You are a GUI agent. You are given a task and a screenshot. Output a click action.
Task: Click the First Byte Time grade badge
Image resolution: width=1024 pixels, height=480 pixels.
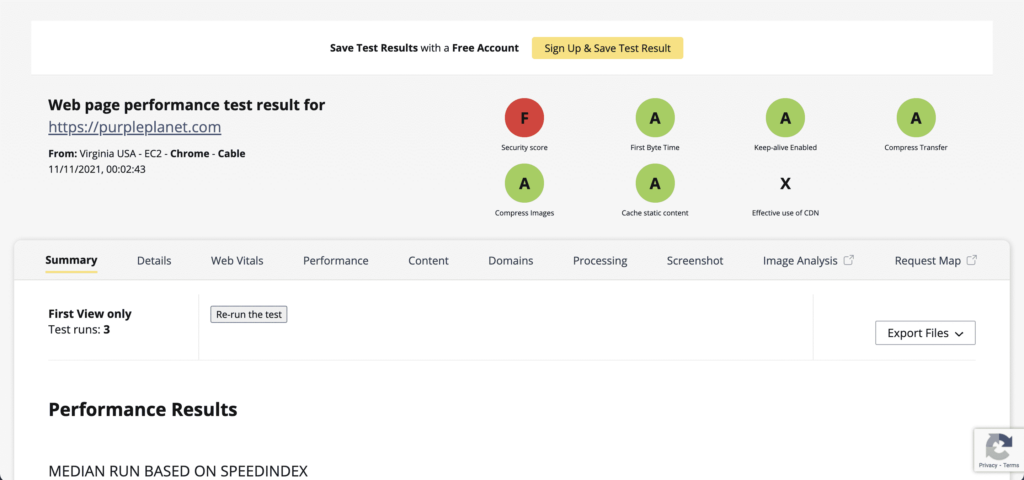655,118
